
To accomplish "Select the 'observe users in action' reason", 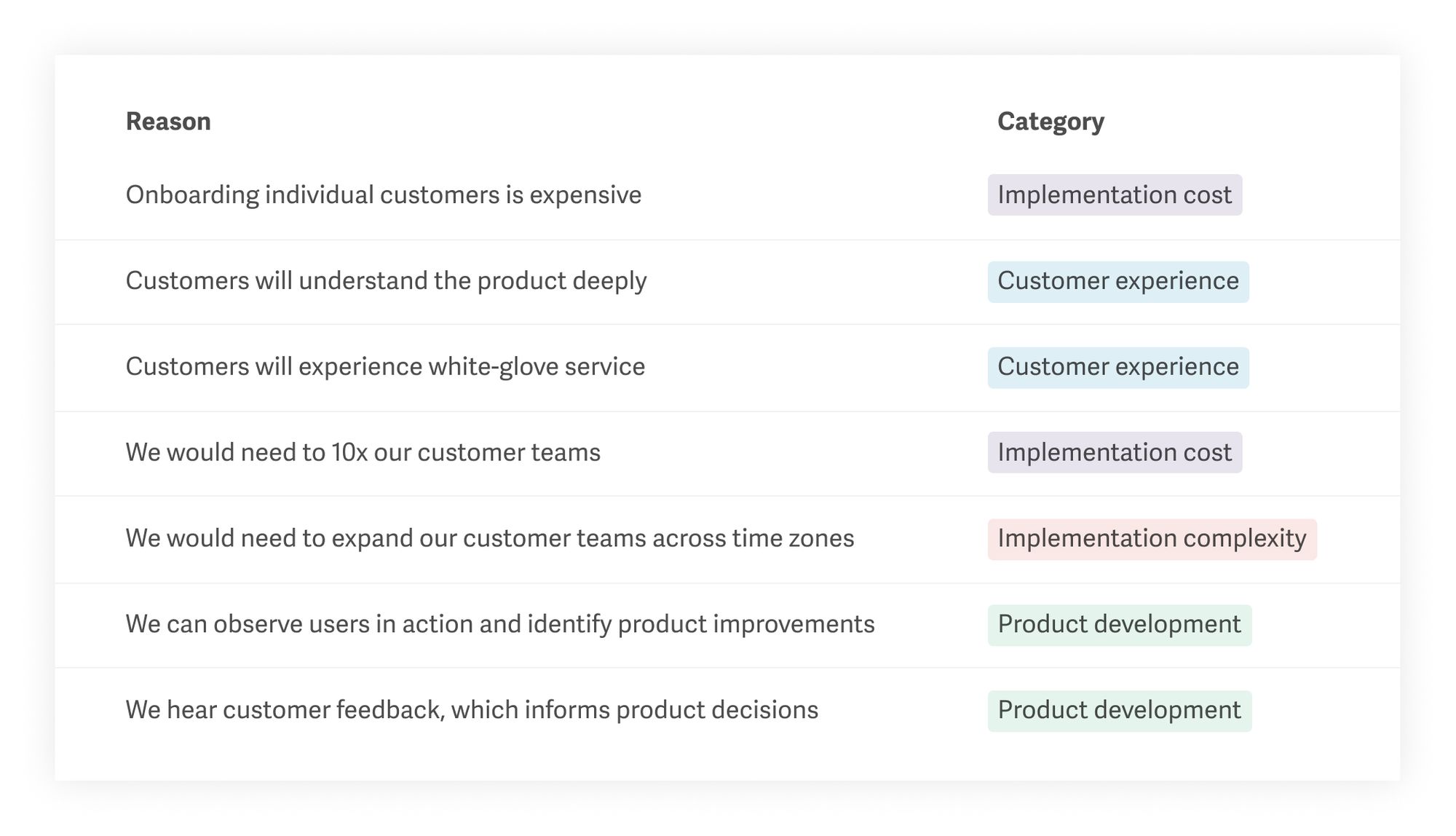I will click(499, 625).
